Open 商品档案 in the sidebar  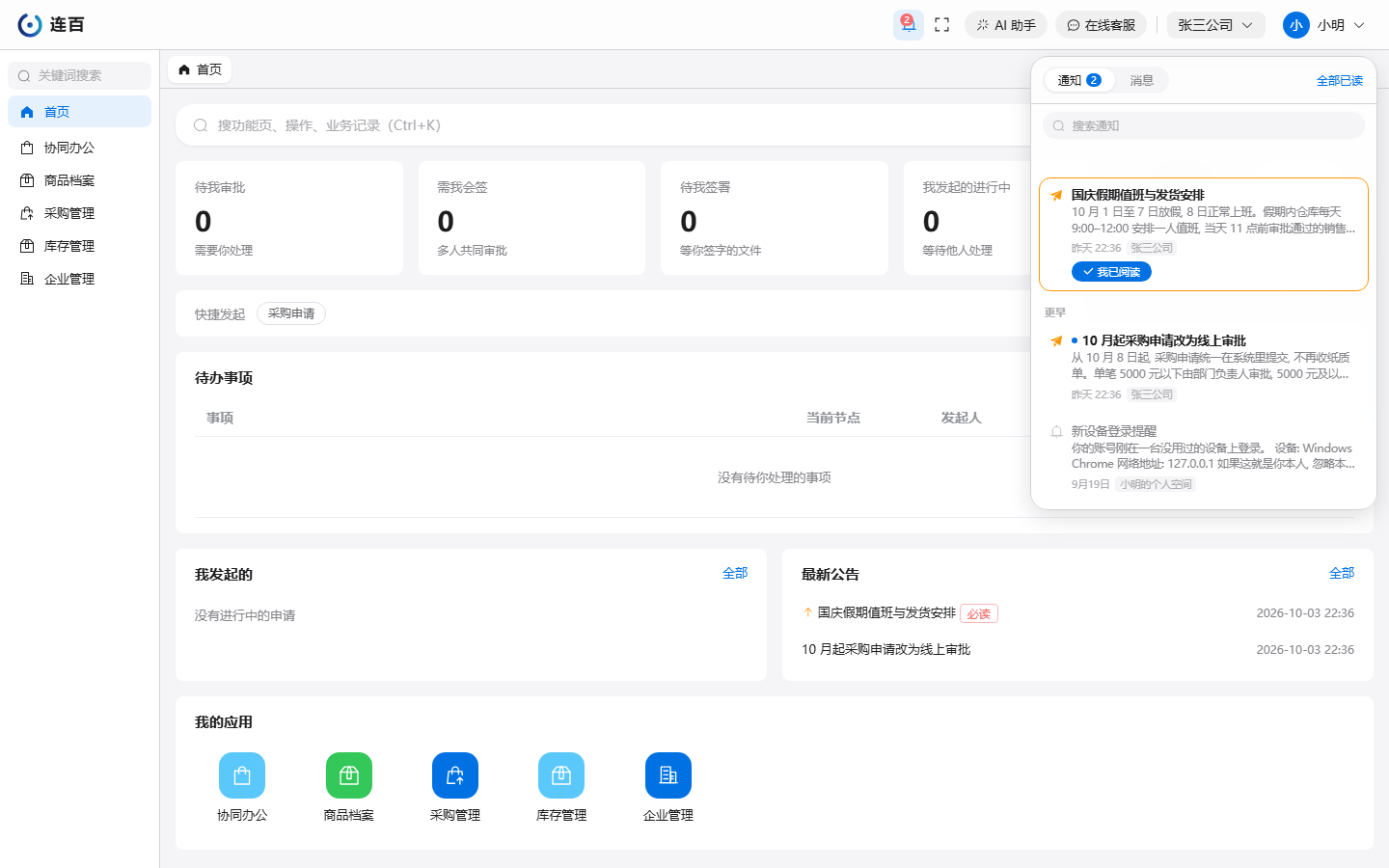[79, 180]
